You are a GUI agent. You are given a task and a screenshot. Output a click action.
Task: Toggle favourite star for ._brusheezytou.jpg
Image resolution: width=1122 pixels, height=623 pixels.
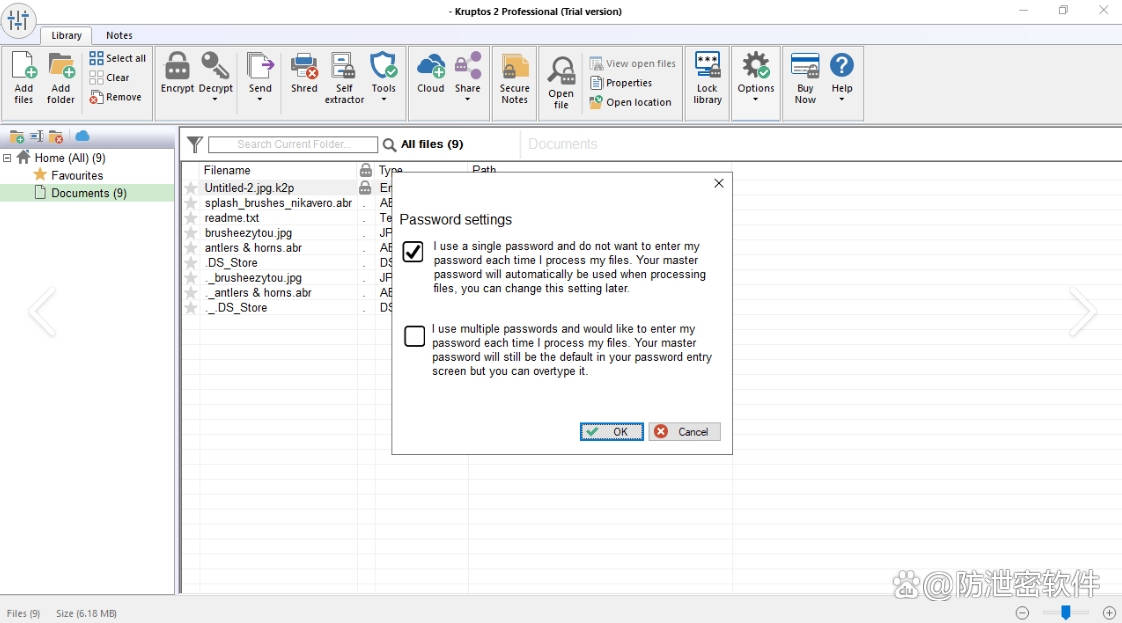tap(191, 278)
